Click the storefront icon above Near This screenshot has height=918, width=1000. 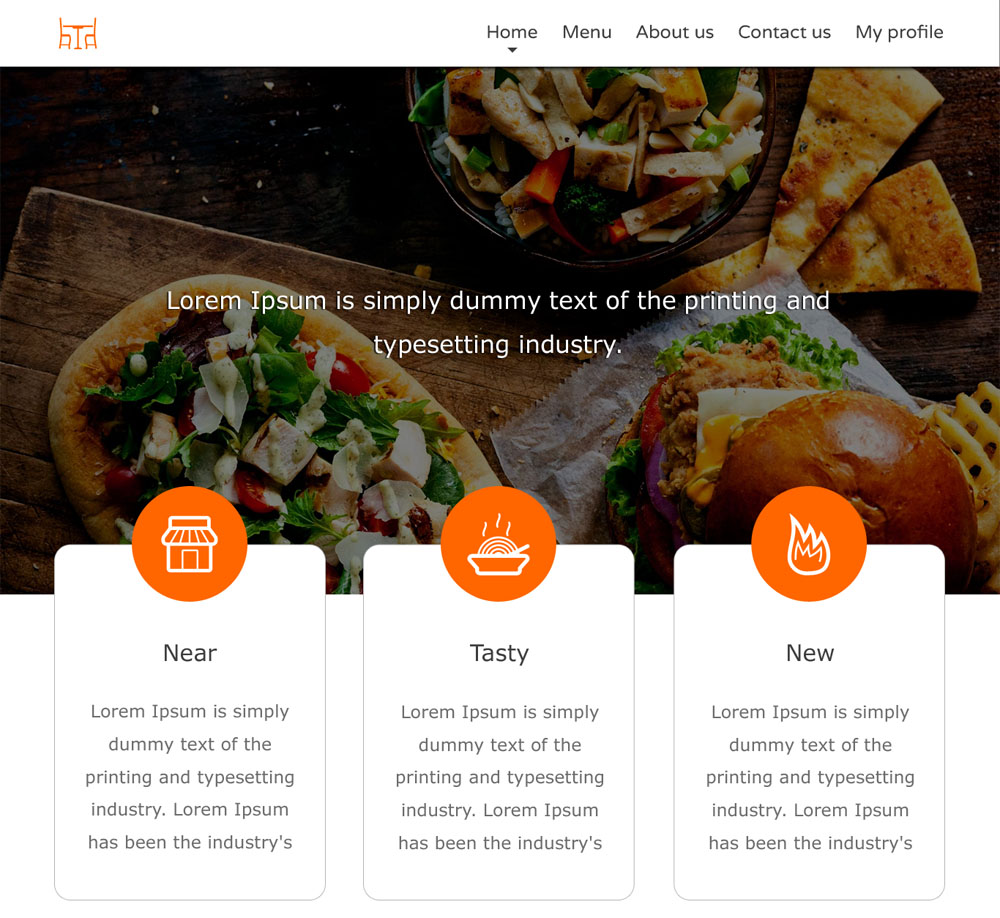(189, 544)
